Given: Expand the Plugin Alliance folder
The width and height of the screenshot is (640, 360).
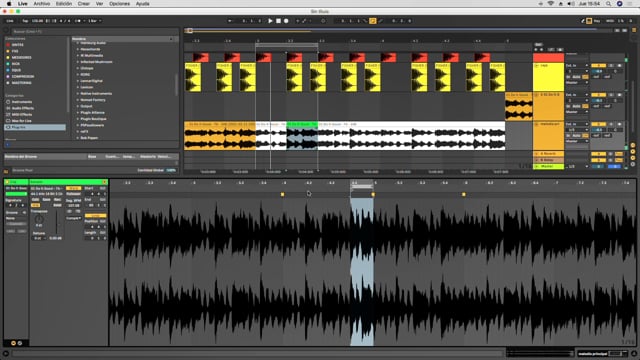Looking at the screenshot, I should pos(92,113).
